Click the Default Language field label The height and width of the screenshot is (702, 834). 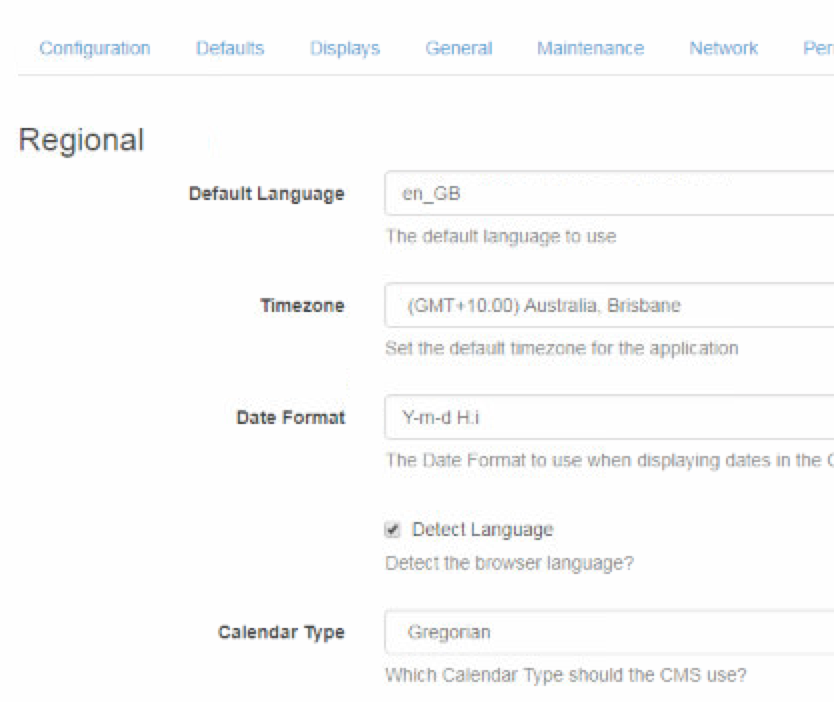tap(266, 194)
